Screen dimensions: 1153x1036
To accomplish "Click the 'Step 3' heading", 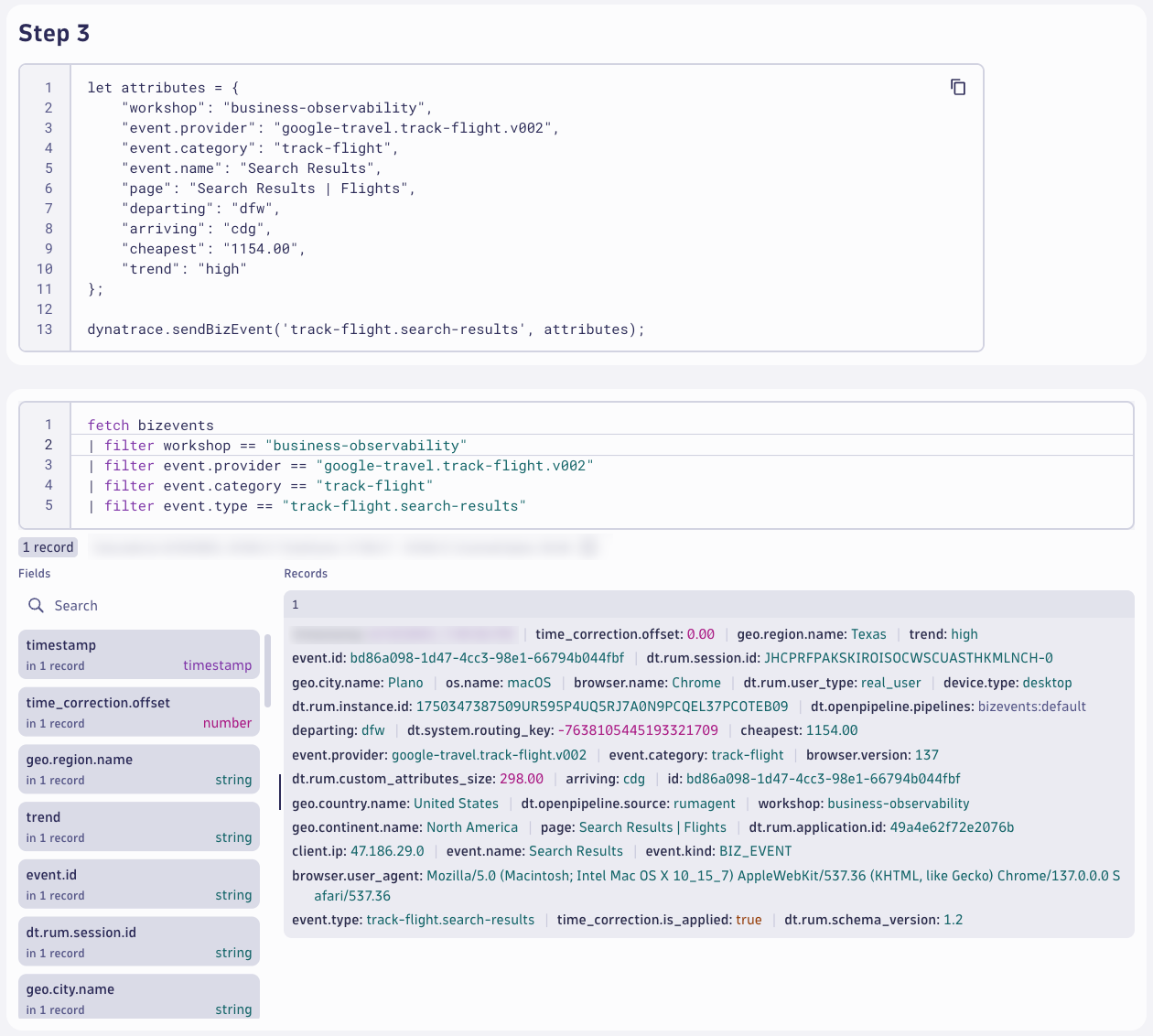I will [54, 33].
